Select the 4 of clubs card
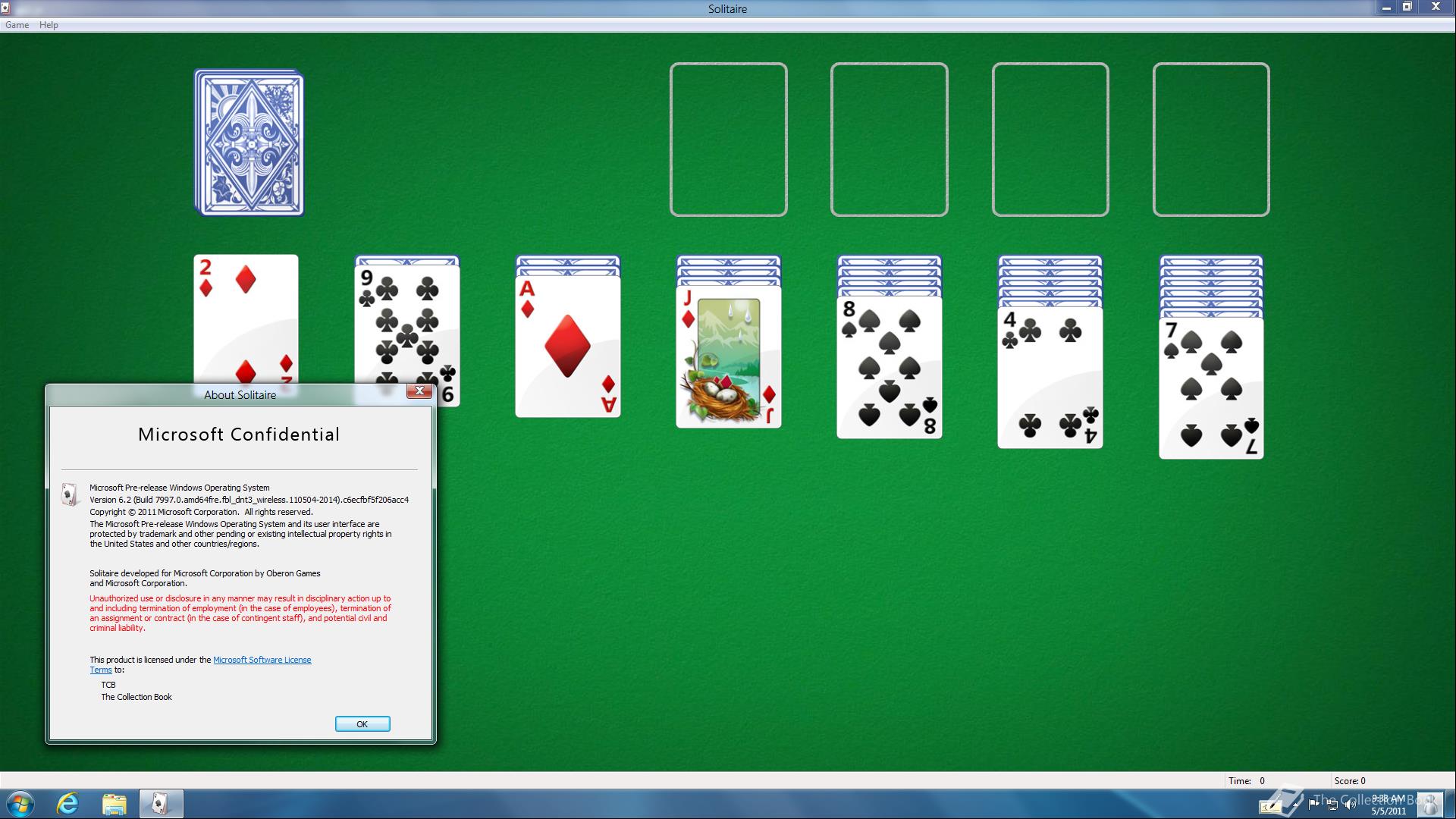The width and height of the screenshot is (1456, 819). click(1050, 378)
